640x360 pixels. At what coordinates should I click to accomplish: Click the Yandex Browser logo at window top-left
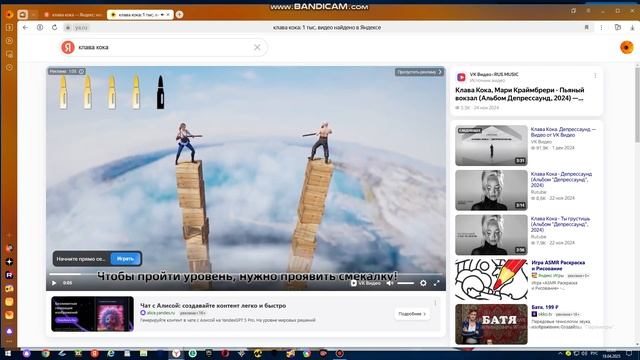tap(9, 15)
